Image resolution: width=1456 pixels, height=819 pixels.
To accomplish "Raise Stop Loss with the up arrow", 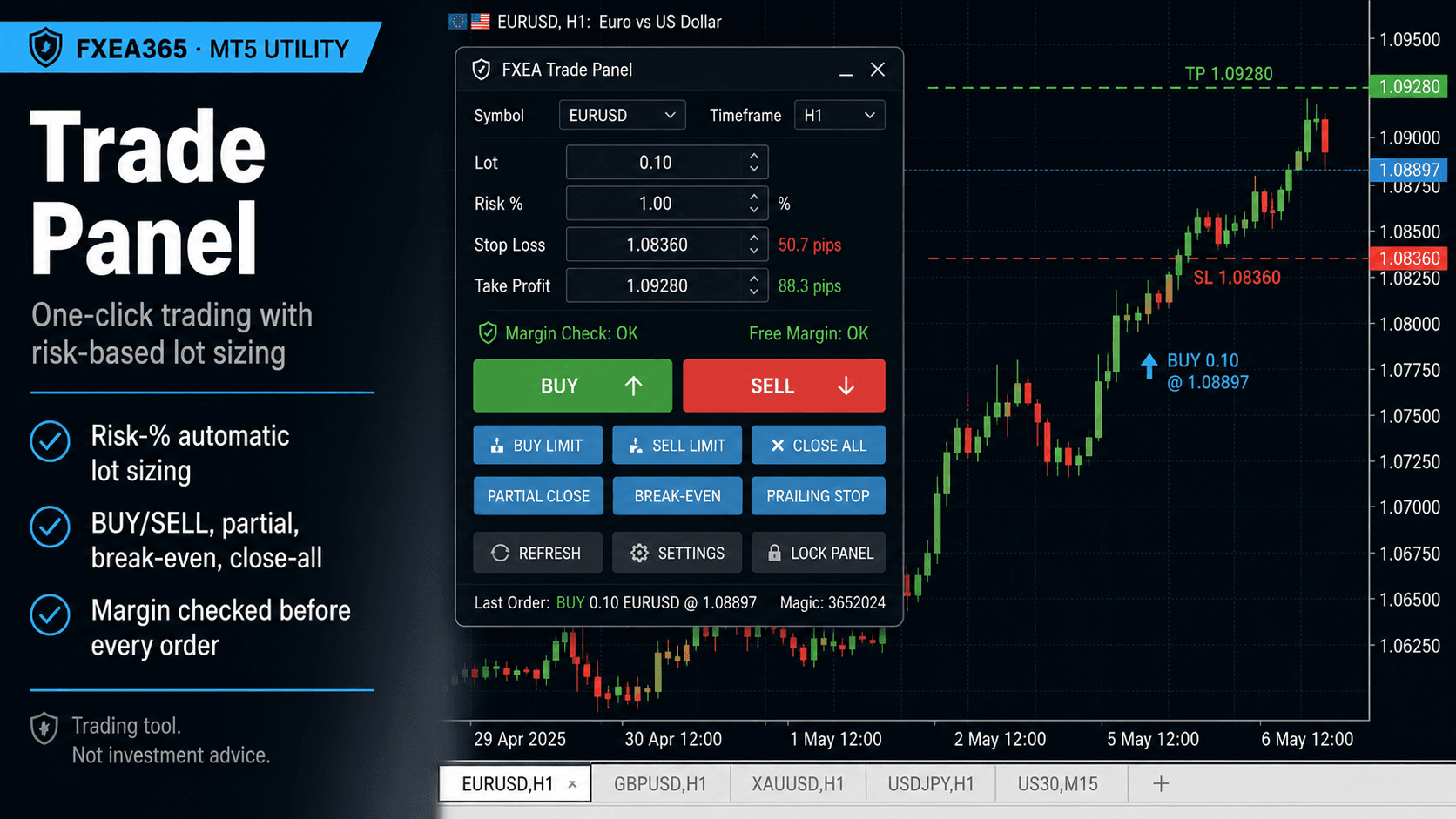I will coord(754,238).
